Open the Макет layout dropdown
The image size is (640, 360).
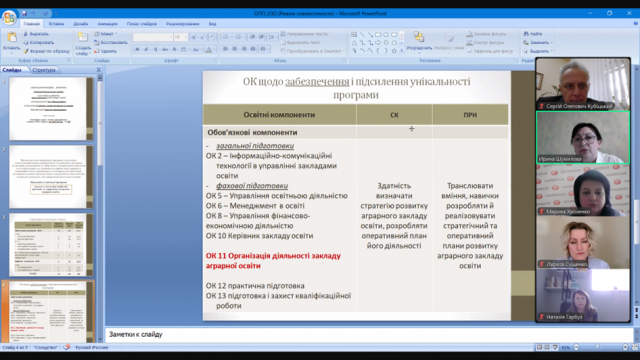pyautogui.click(x=106, y=34)
